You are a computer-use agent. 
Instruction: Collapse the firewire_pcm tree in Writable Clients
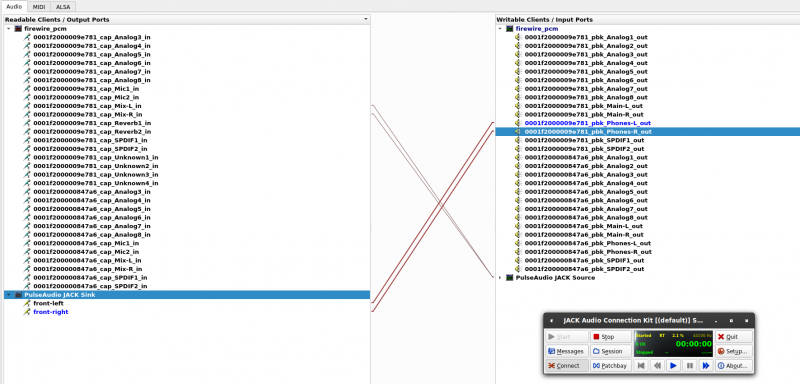coord(500,29)
